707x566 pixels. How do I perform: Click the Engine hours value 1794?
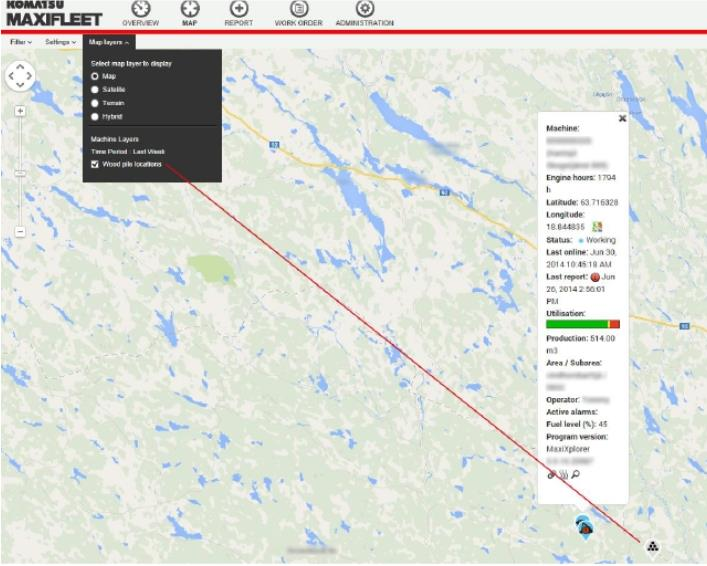tap(606, 178)
